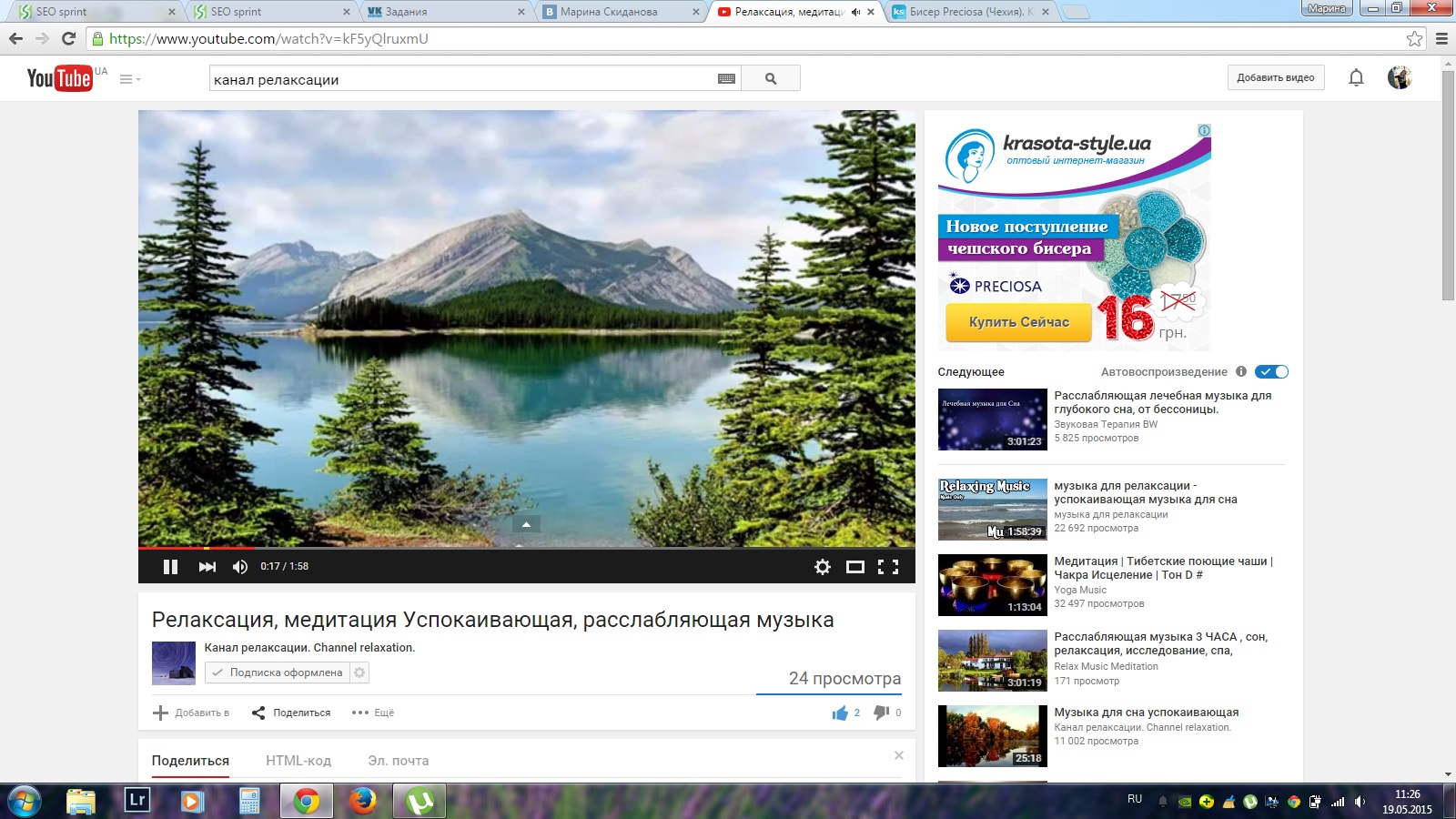Open system volume tray icon
The width and height of the screenshot is (1456, 819).
pos(1360,802)
